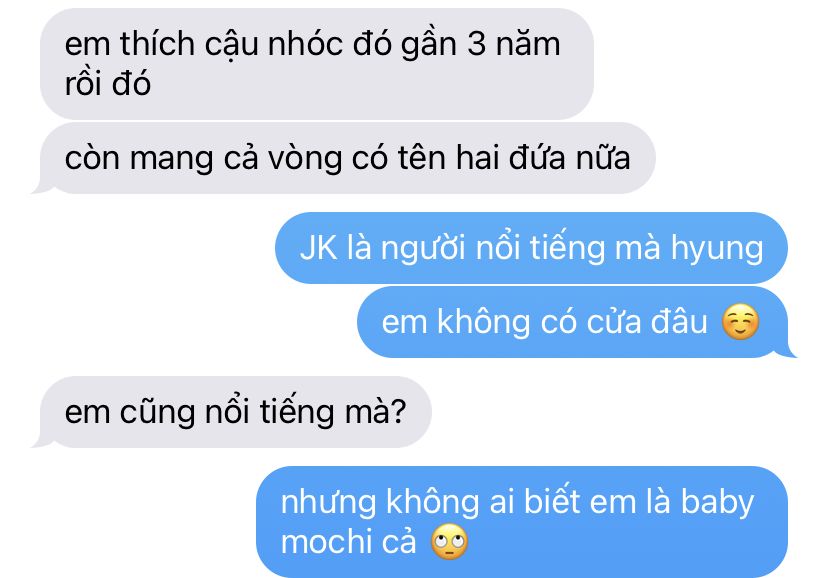828x578 pixels.
Task: Click the question mark after 'mà'
Action: point(399,412)
